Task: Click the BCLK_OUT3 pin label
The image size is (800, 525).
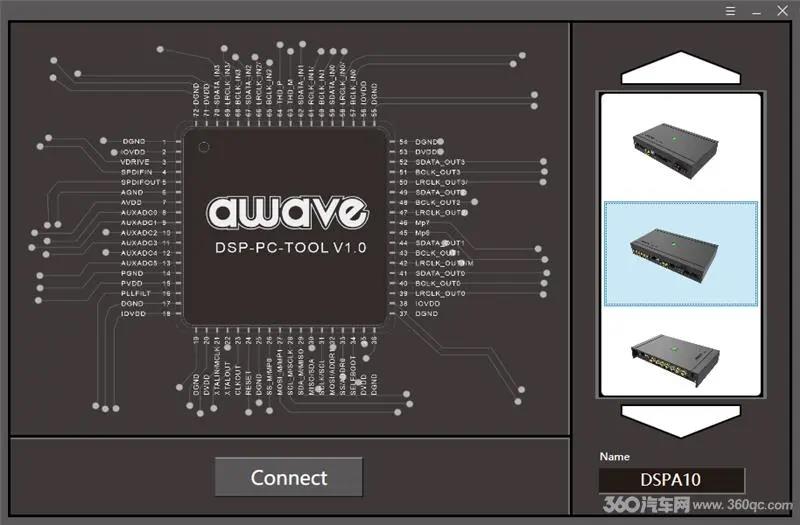Action: [438, 172]
